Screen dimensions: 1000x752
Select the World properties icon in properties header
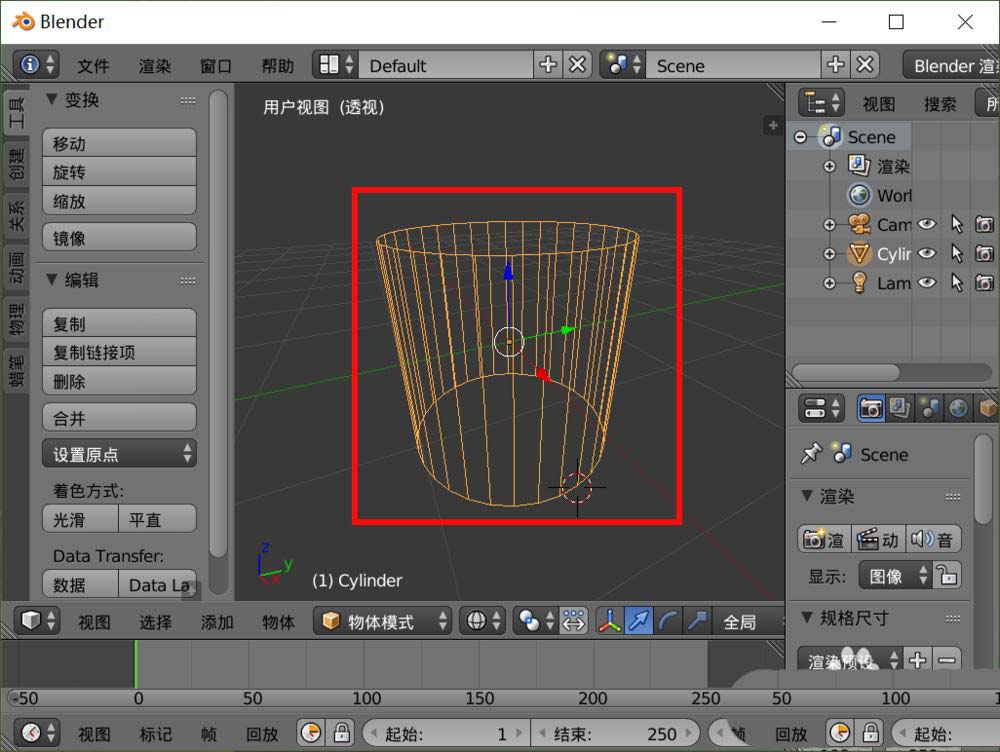click(958, 408)
